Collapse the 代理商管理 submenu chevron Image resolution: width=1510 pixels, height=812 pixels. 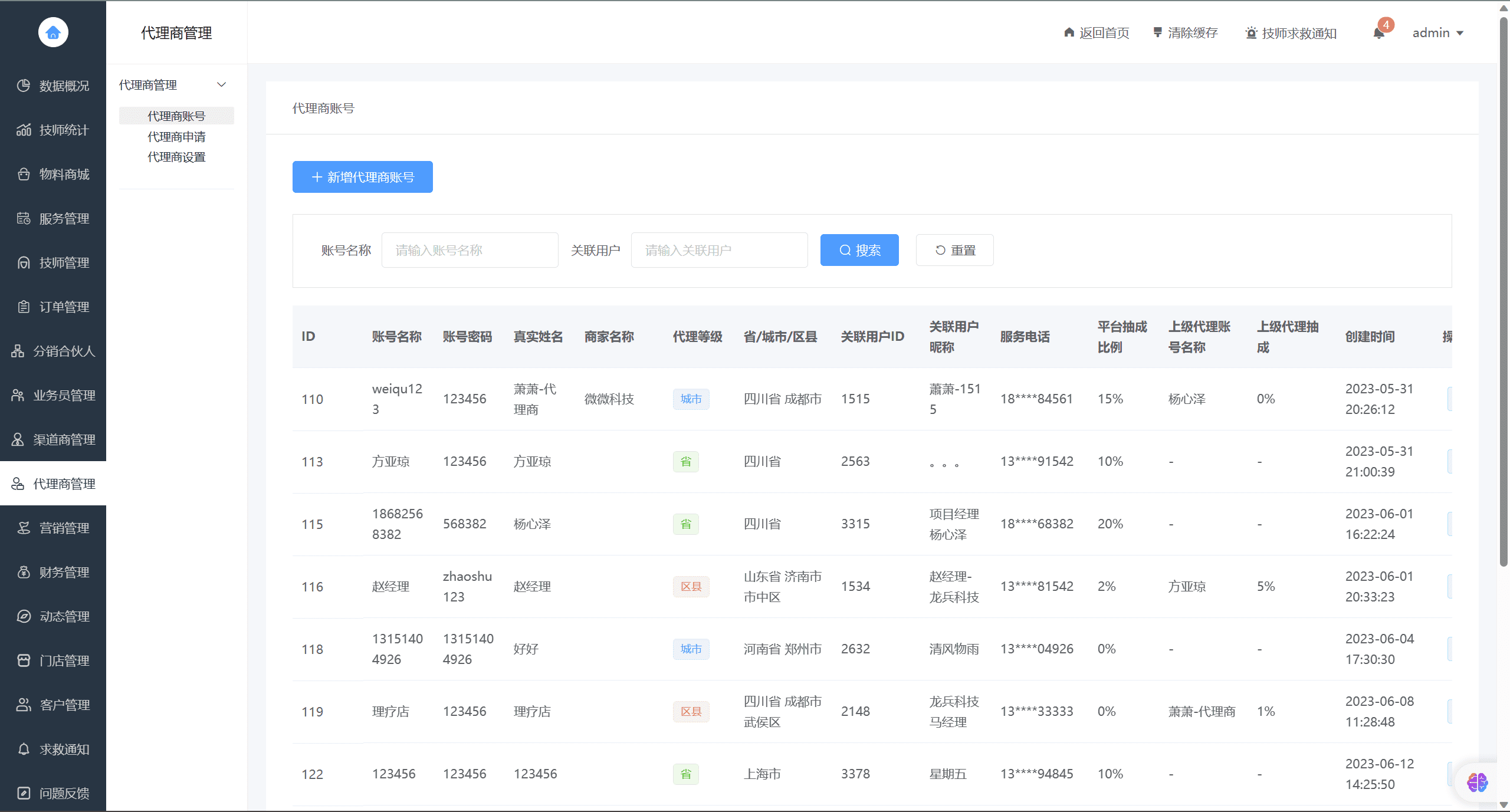point(222,85)
